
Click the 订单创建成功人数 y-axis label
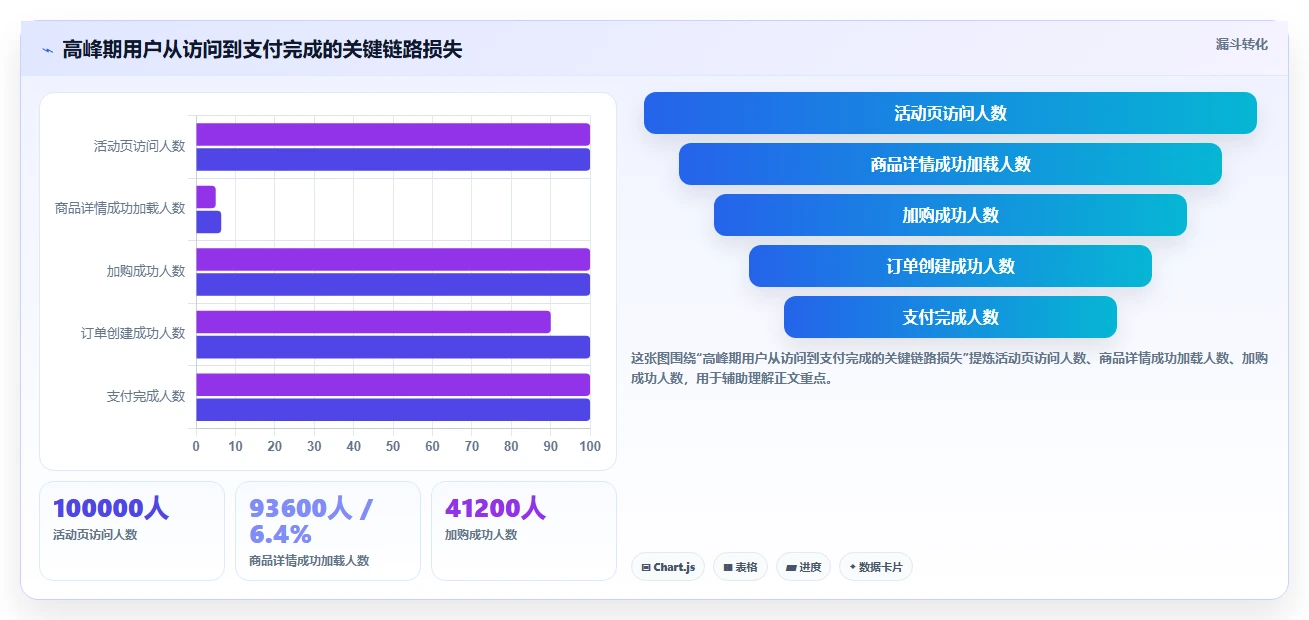133,333
